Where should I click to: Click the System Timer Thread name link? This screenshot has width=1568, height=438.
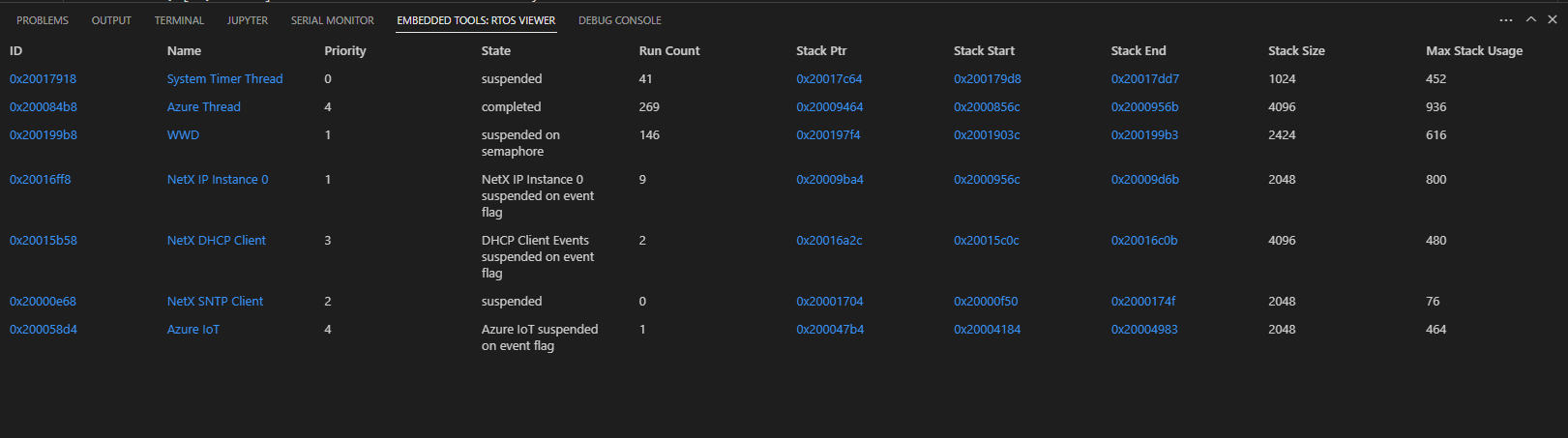click(224, 79)
